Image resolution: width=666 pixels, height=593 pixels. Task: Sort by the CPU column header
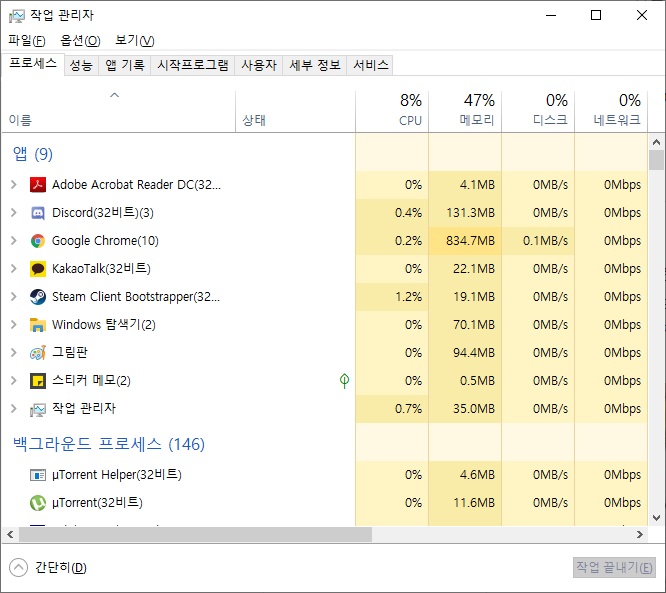point(392,111)
